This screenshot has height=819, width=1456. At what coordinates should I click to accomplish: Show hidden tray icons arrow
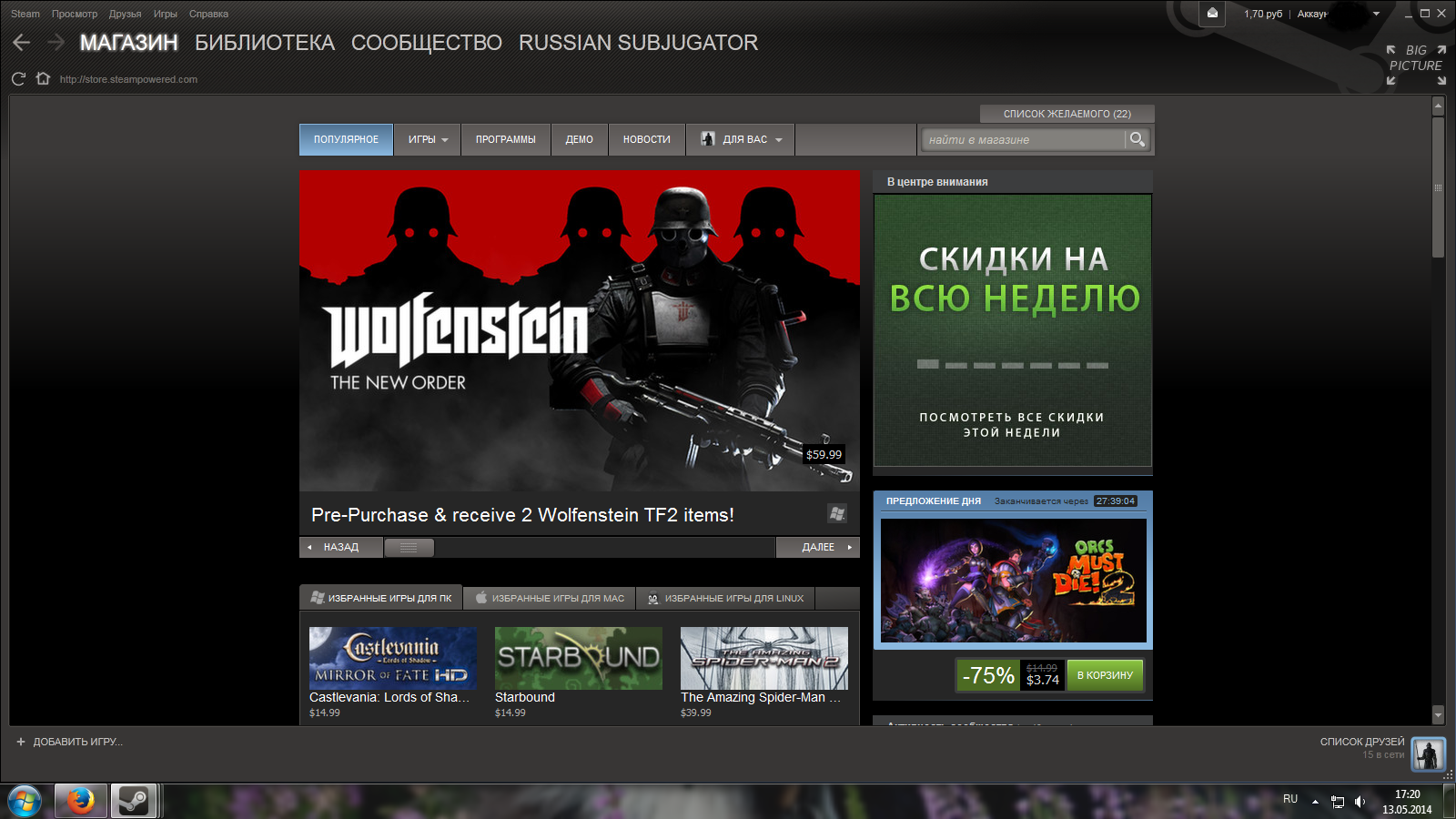(x=1315, y=802)
